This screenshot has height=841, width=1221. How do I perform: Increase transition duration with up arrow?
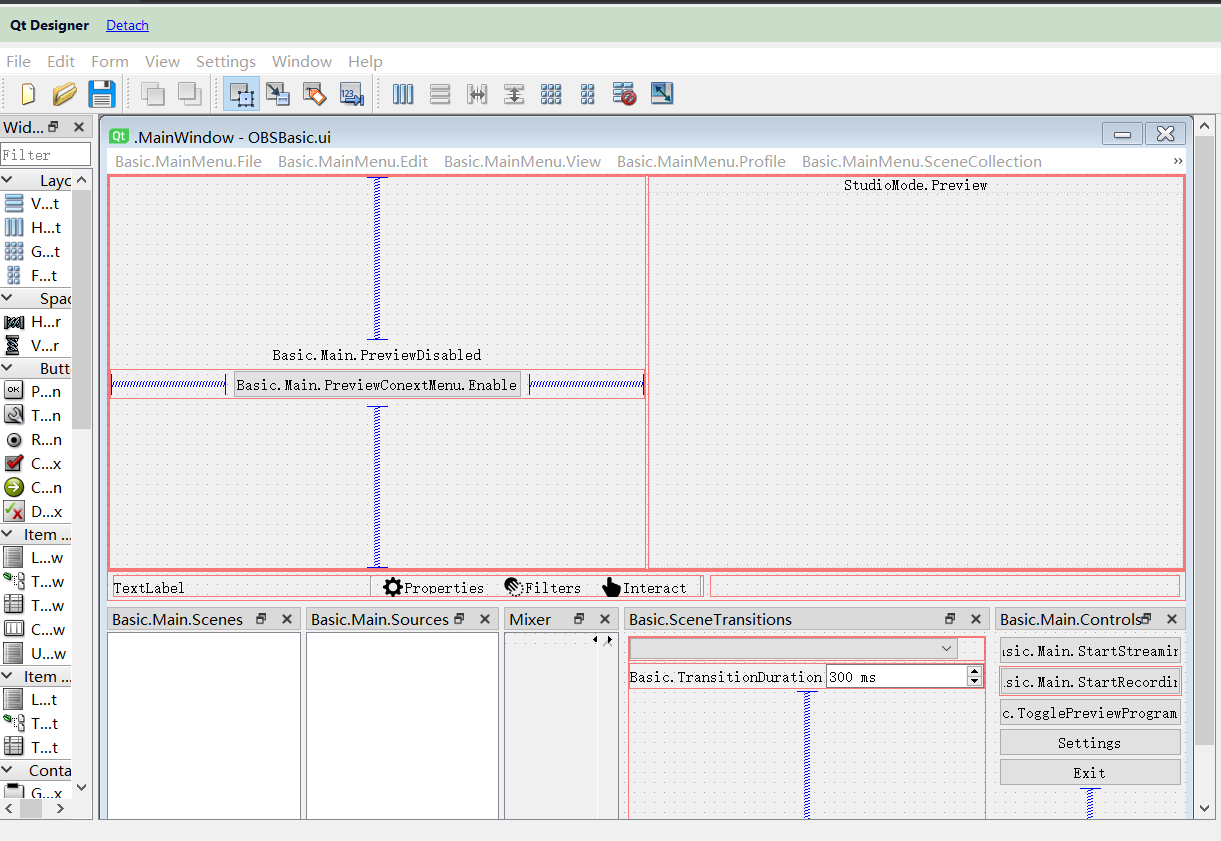[x=974, y=672]
